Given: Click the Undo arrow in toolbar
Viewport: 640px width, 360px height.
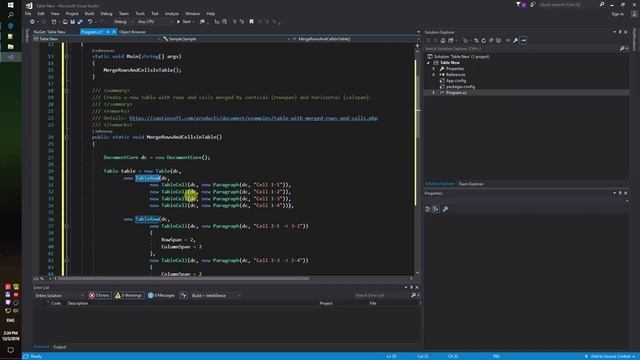Looking at the screenshot, I should click(90, 22).
